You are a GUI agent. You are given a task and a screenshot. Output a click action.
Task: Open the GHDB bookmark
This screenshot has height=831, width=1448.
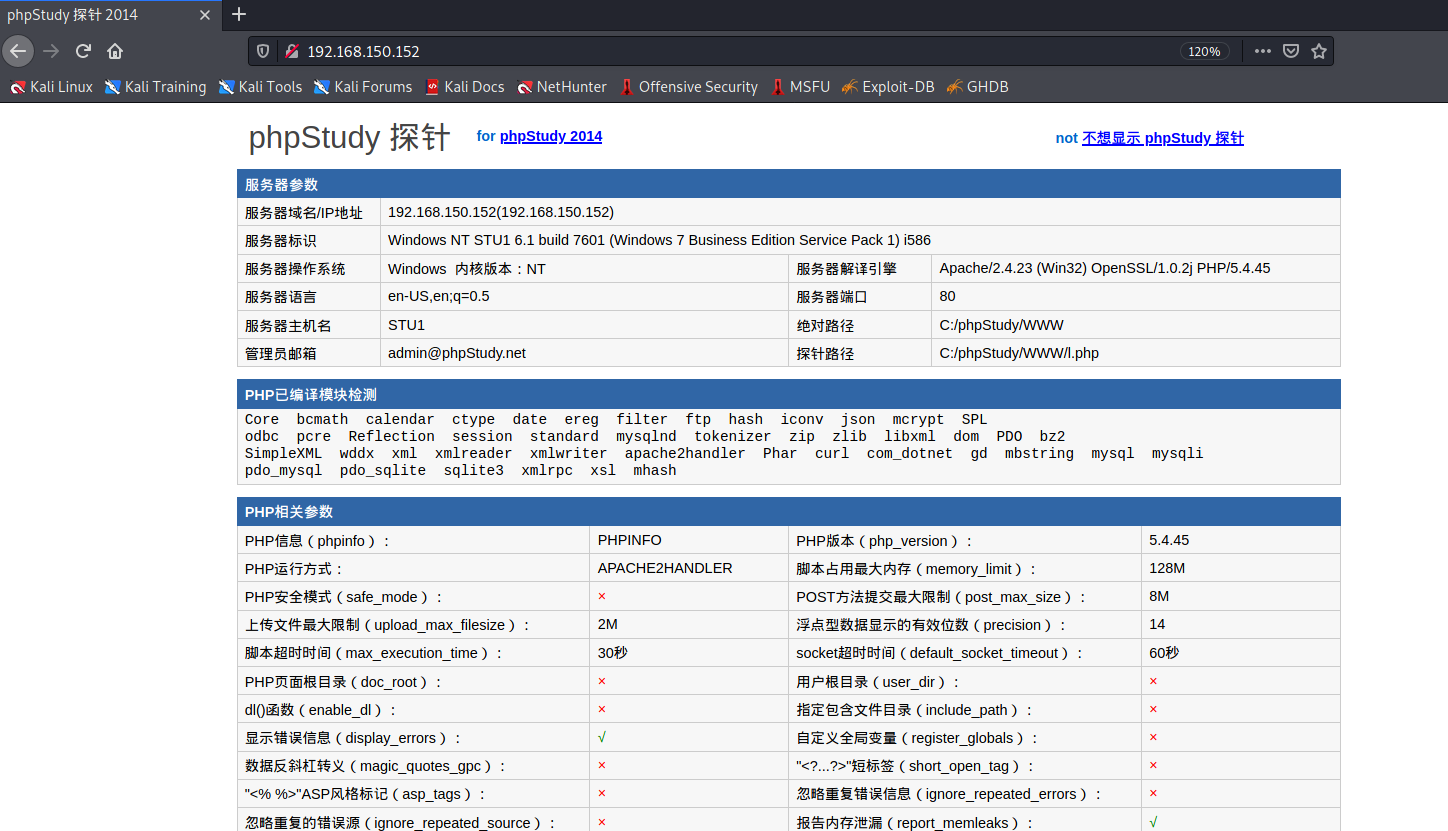(x=976, y=87)
